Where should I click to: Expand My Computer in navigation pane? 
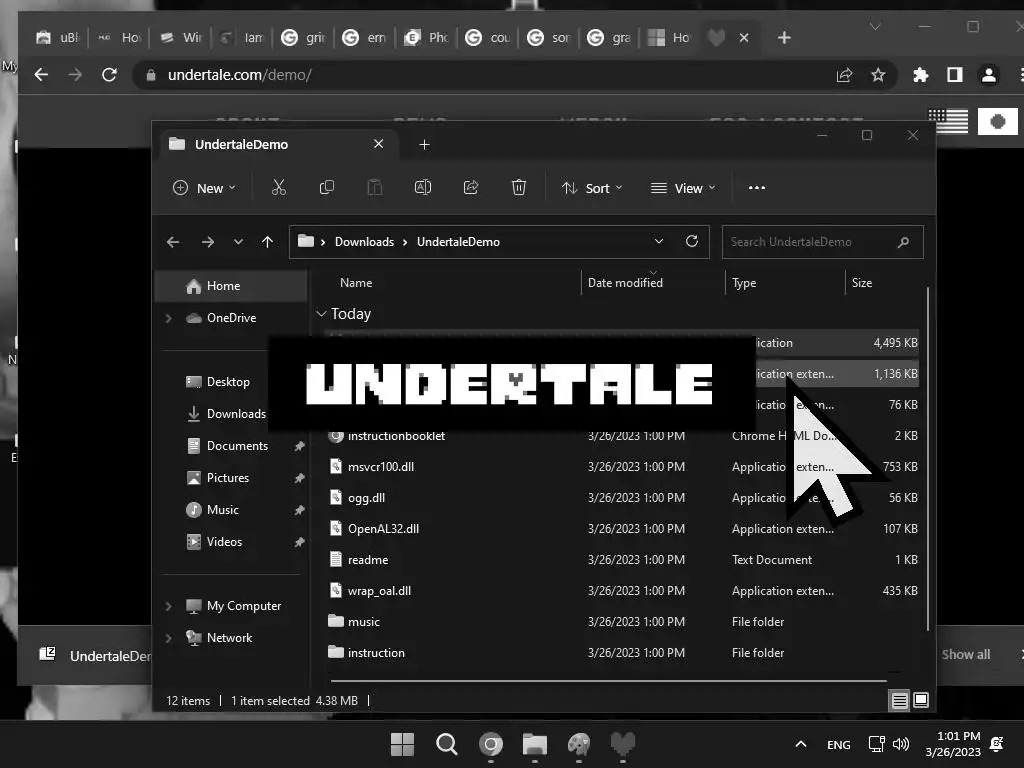pyautogui.click(x=168, y=606)
